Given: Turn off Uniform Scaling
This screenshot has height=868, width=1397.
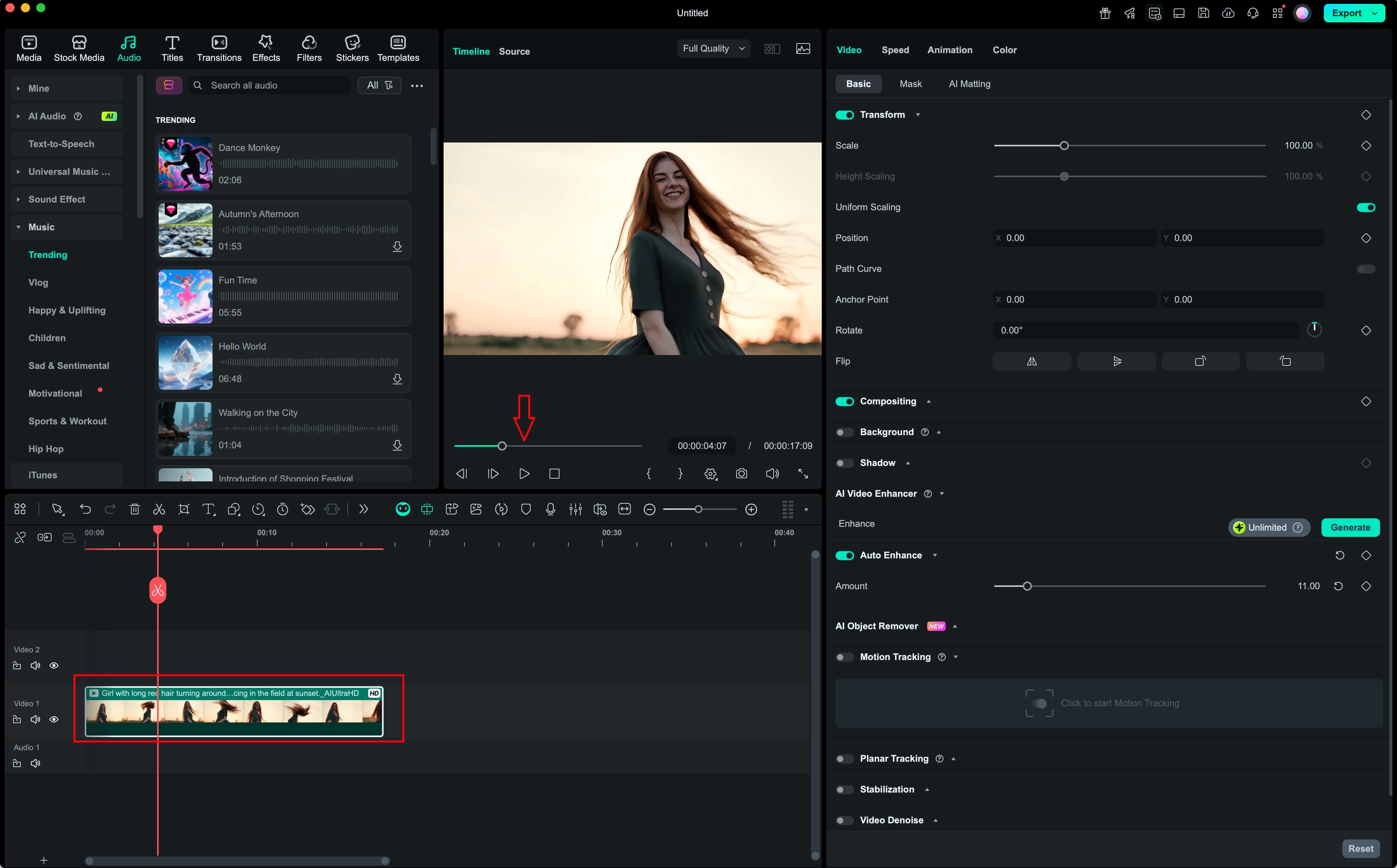Looking at the screenshot, I should pyautogui.click(x=1367, y=207).
